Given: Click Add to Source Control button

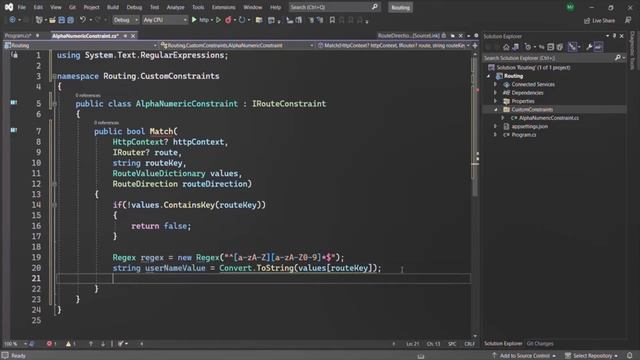Looking at the screenshot, I should [524, 356].
